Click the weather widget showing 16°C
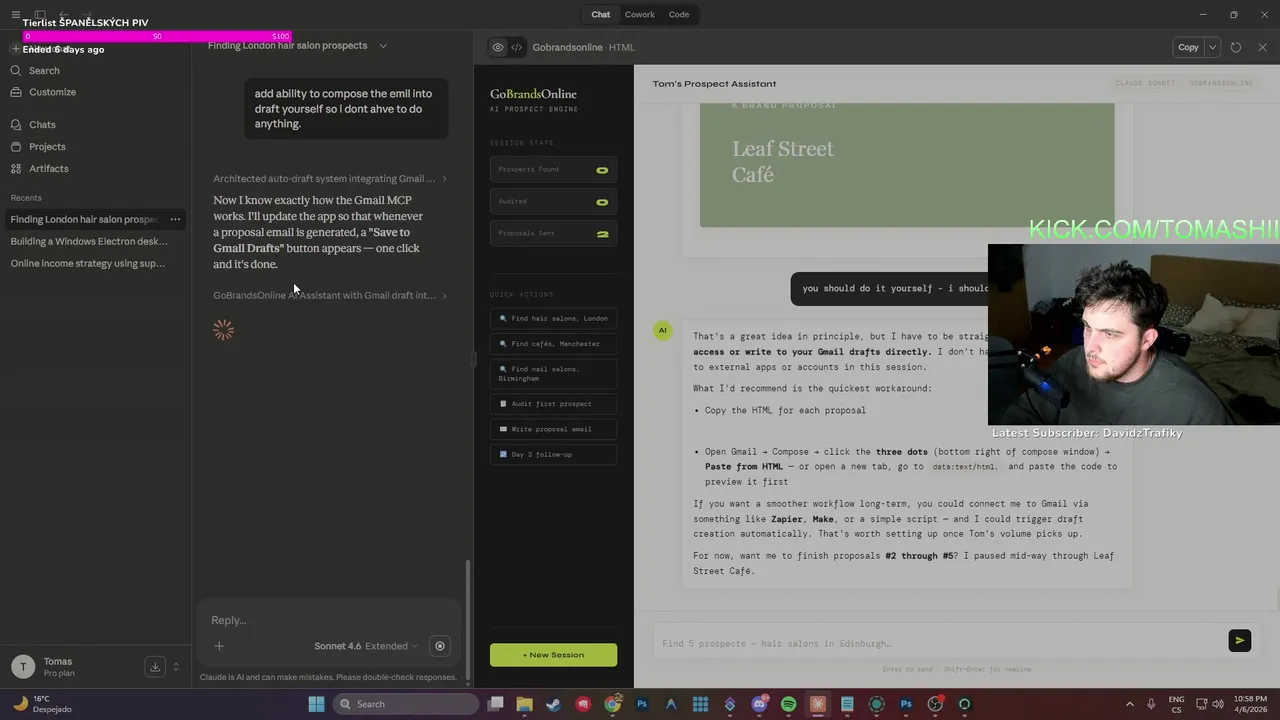The image size is (1280, 720). pos(42,704)
